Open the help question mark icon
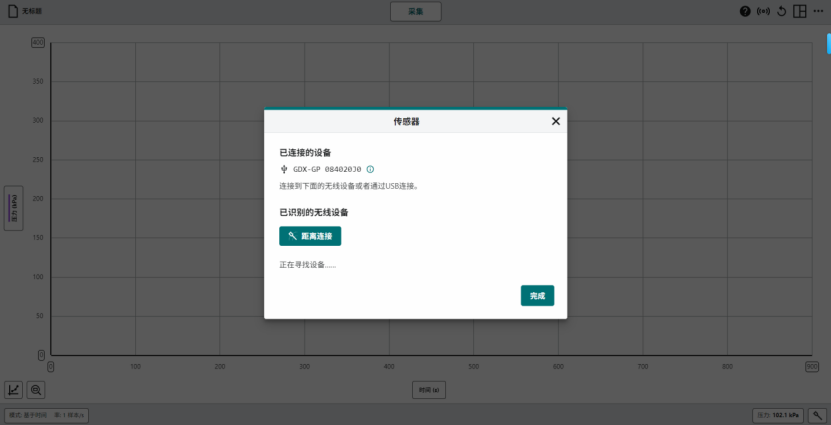 coord(745,11)
